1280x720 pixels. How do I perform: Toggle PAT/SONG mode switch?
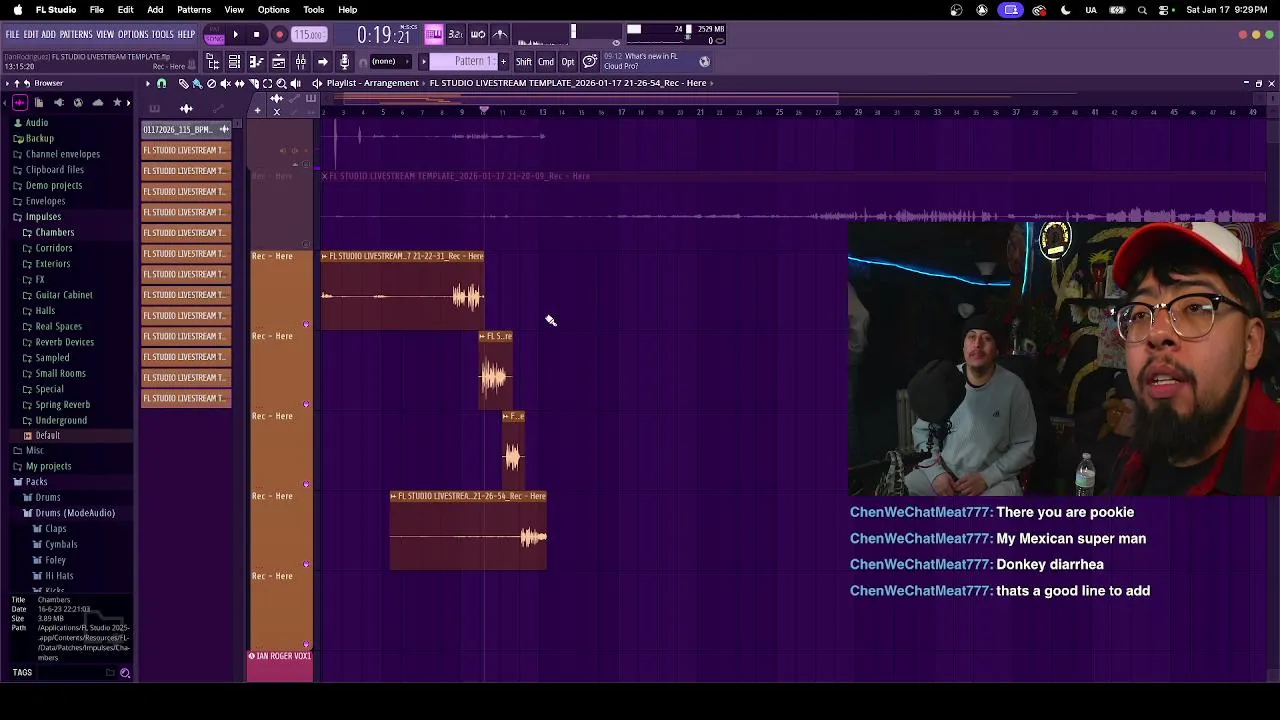point(214,36)
